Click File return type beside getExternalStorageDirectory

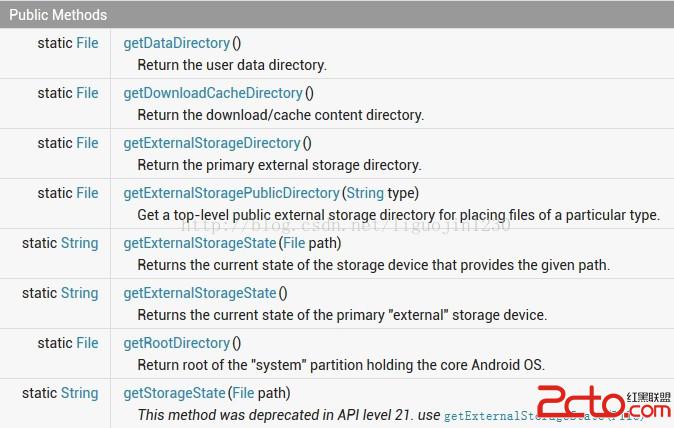[x=87, y=143]
